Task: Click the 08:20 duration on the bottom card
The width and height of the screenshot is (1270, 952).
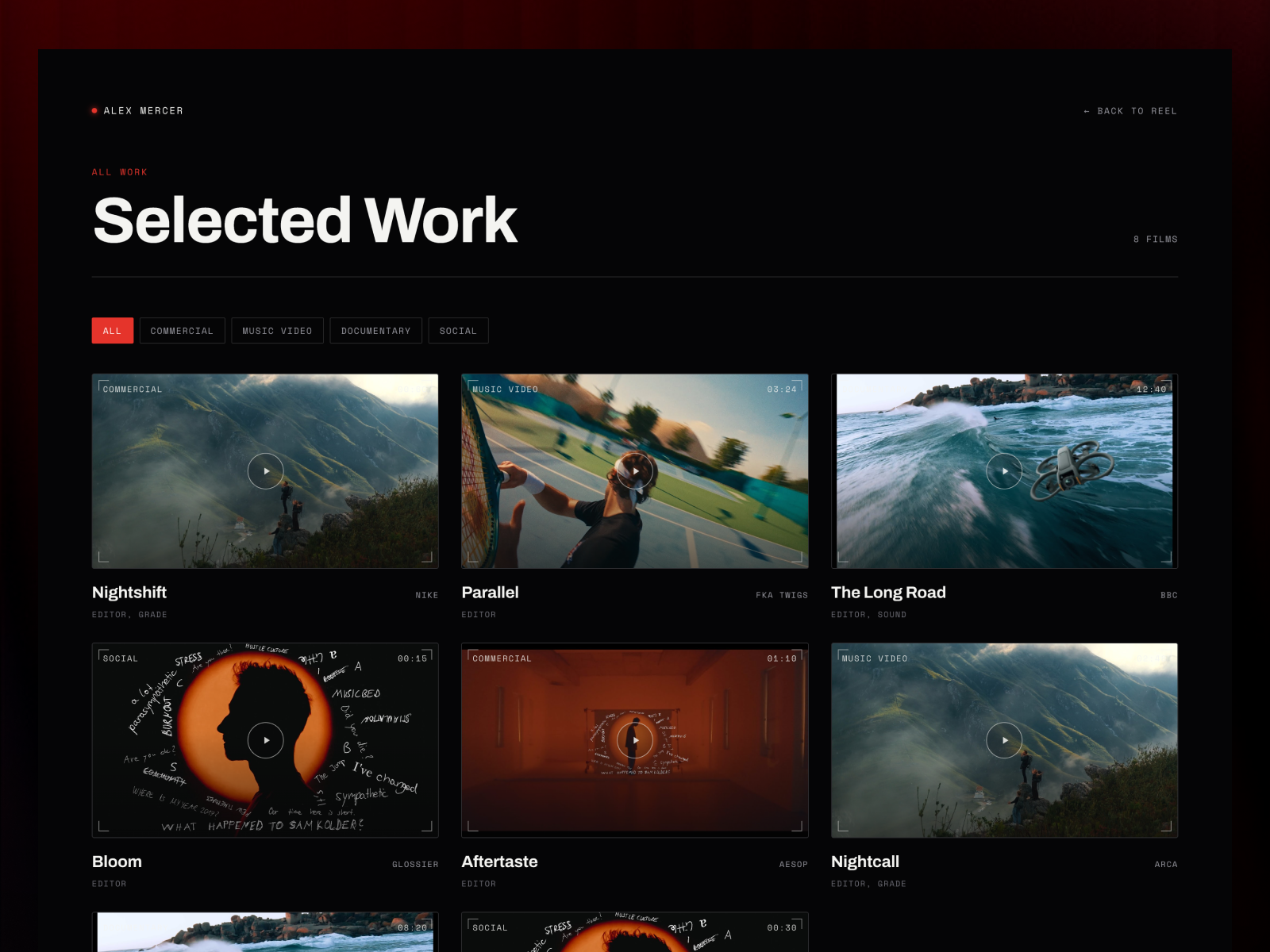Action: coord(413,927)
